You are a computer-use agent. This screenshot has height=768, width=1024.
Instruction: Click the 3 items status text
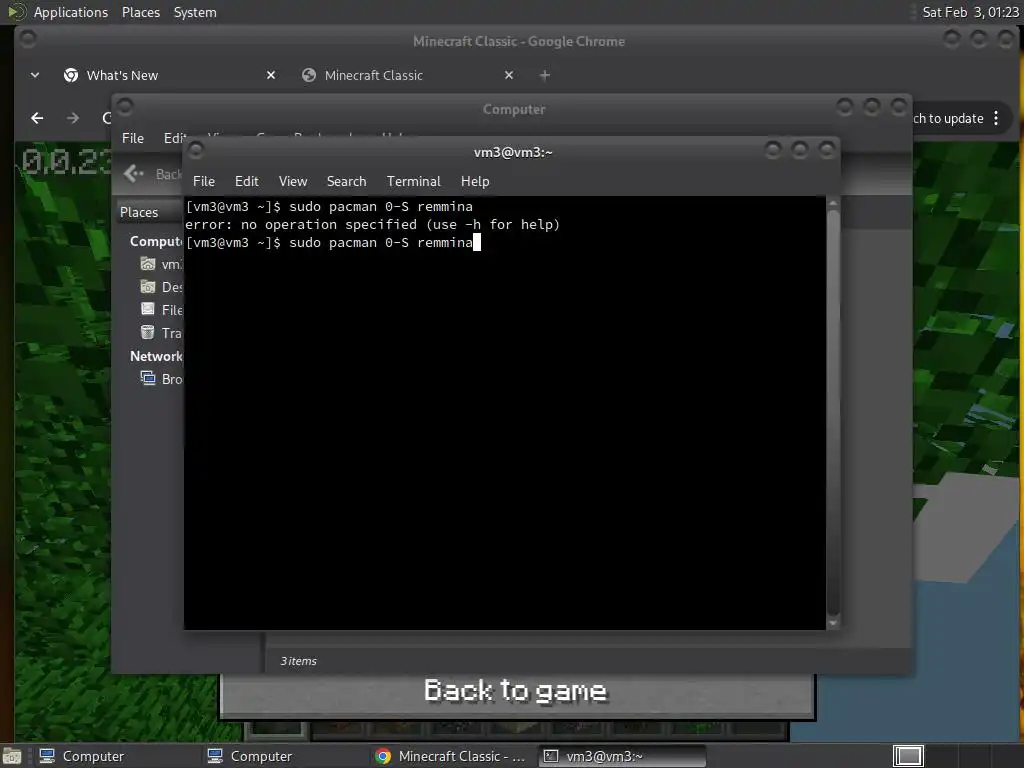point(298,662)
